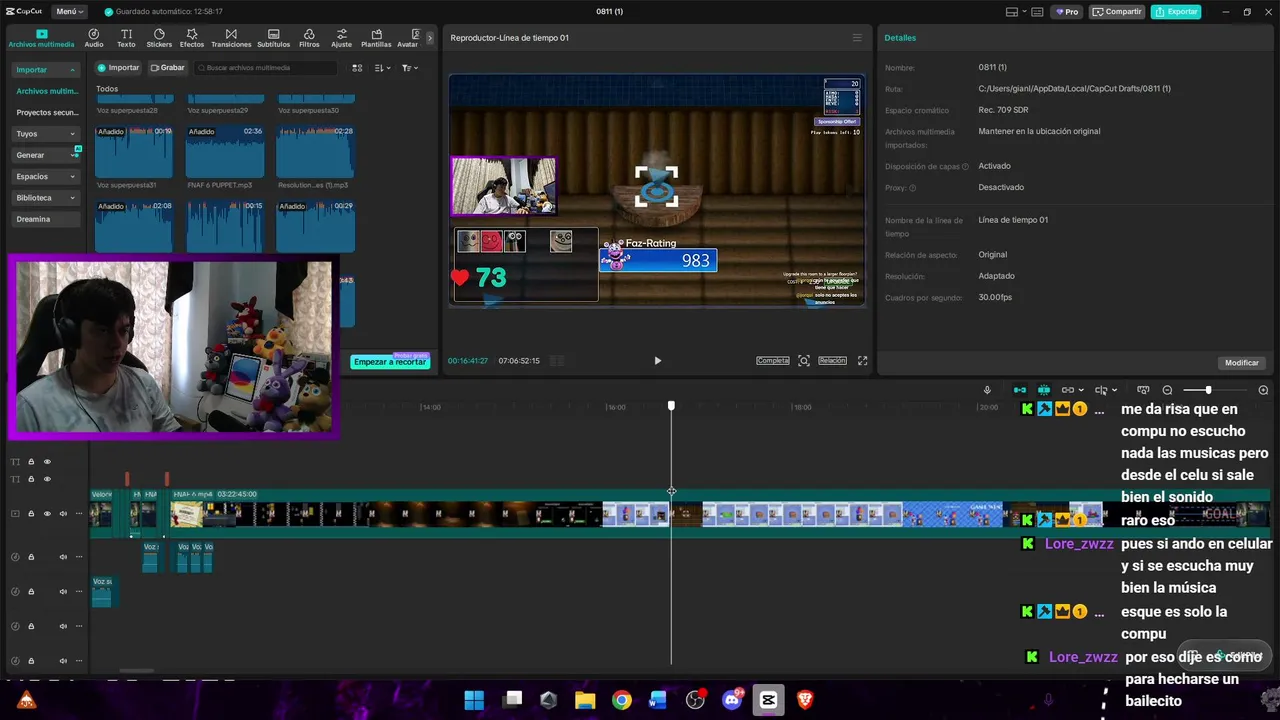The width and height of the screenshot is (1280, 720).
Task: Select the FNAF 6 PUPPET.mp3 audio thumbnail
Action: 225,151
